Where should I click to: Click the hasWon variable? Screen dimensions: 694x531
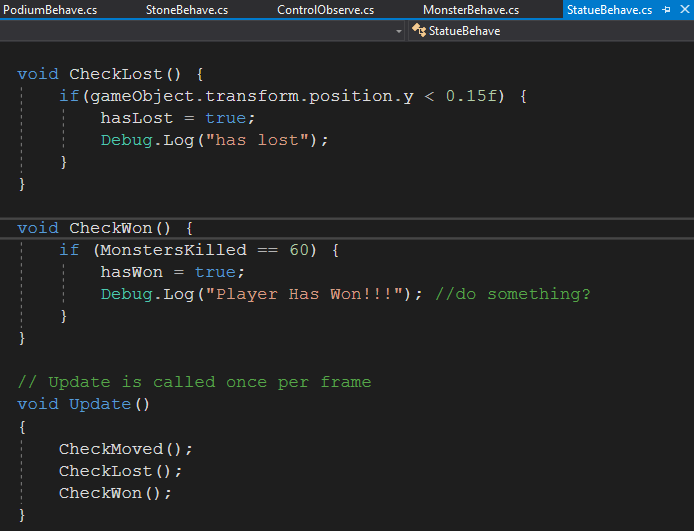coord(131,272)
